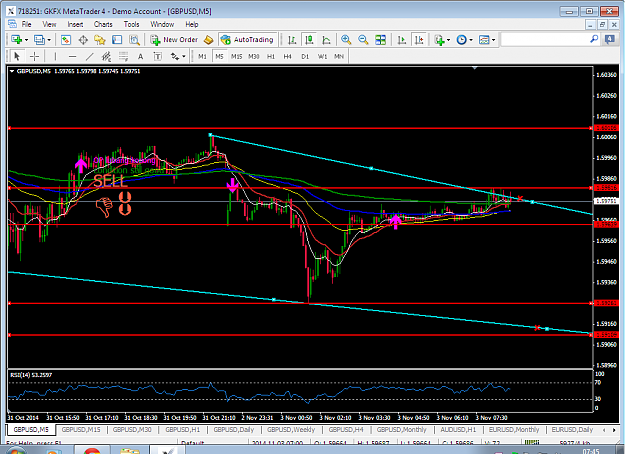Open the Templates icon
625x454 pixels.
click(484, 40)
